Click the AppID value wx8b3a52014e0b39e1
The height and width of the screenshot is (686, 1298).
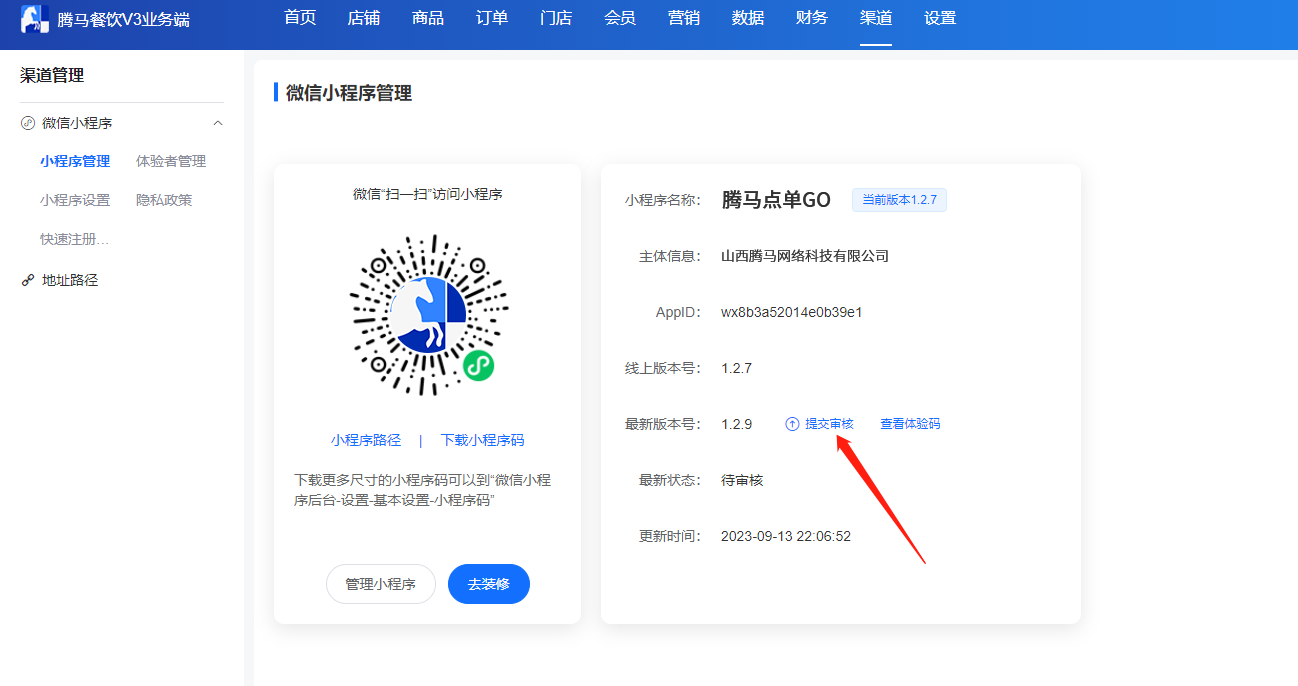(x=792, y=312)
